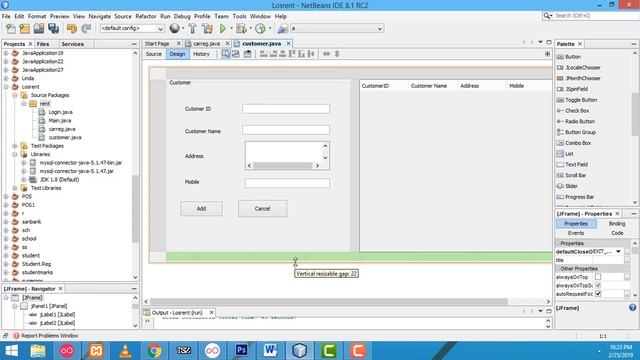The height and width of the screenshot is (360, 640).
Task: Click the Profile Project clock icon
Action: (x=260, y=29)
